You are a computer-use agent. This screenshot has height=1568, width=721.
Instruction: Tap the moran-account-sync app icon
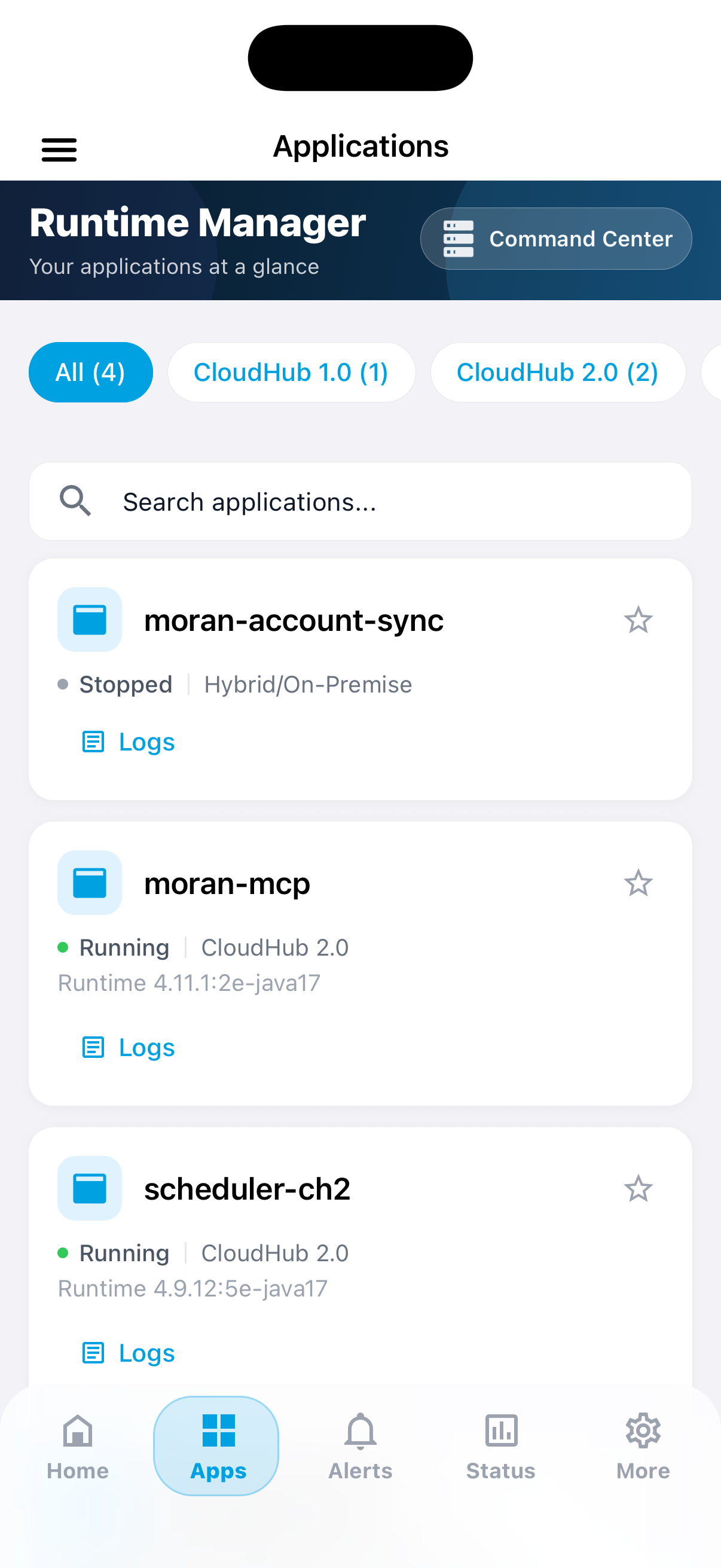pyautogui.click(x=90, y=620)
